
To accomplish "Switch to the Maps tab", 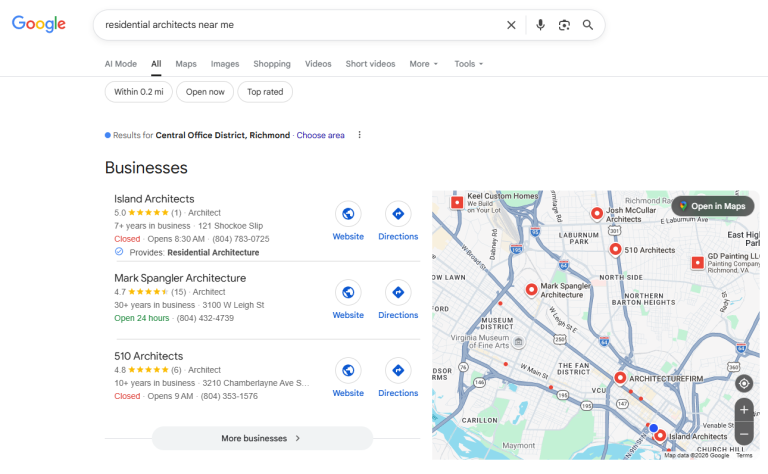I will 186,64.
